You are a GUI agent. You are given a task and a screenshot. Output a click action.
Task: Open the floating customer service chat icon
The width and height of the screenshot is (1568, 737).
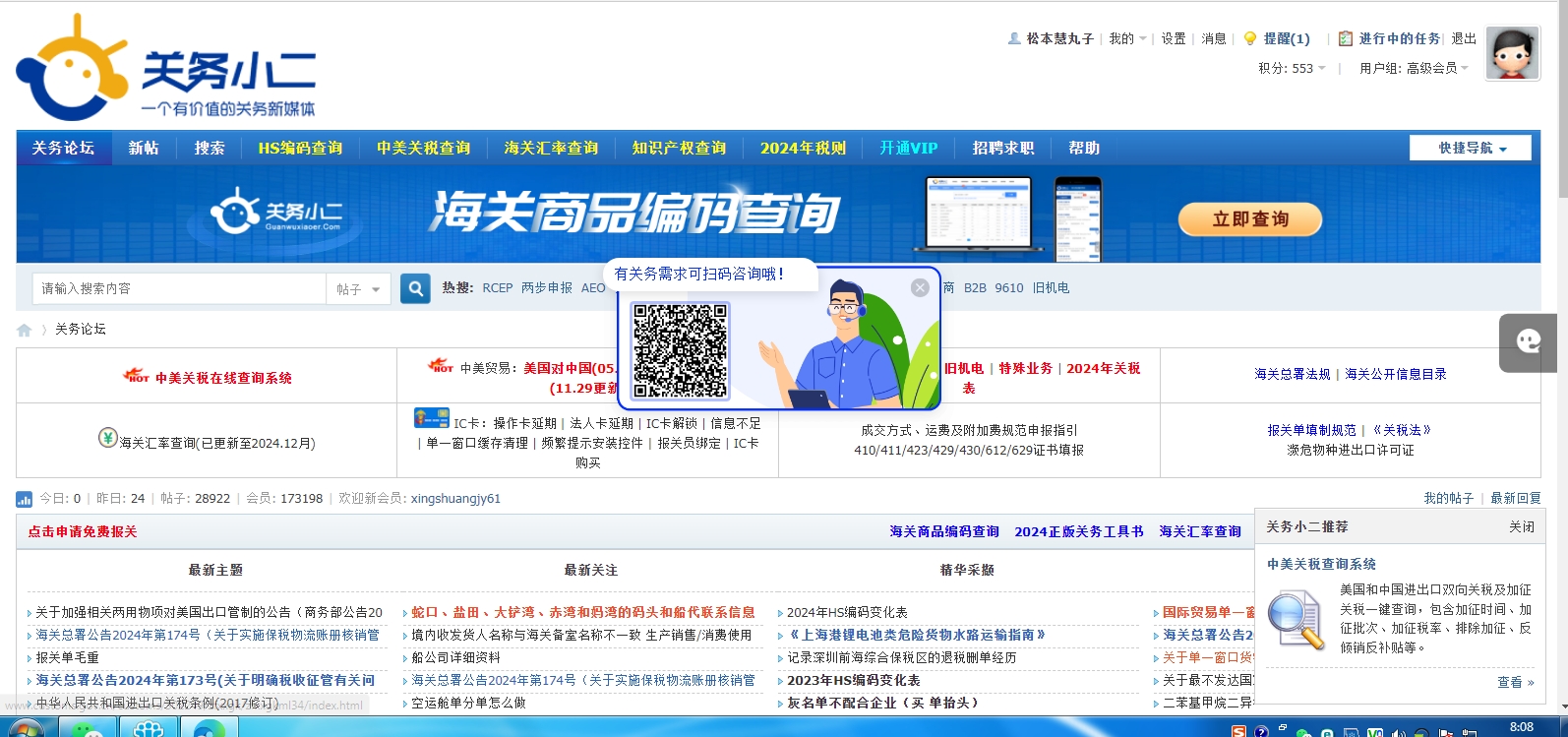1528,342
